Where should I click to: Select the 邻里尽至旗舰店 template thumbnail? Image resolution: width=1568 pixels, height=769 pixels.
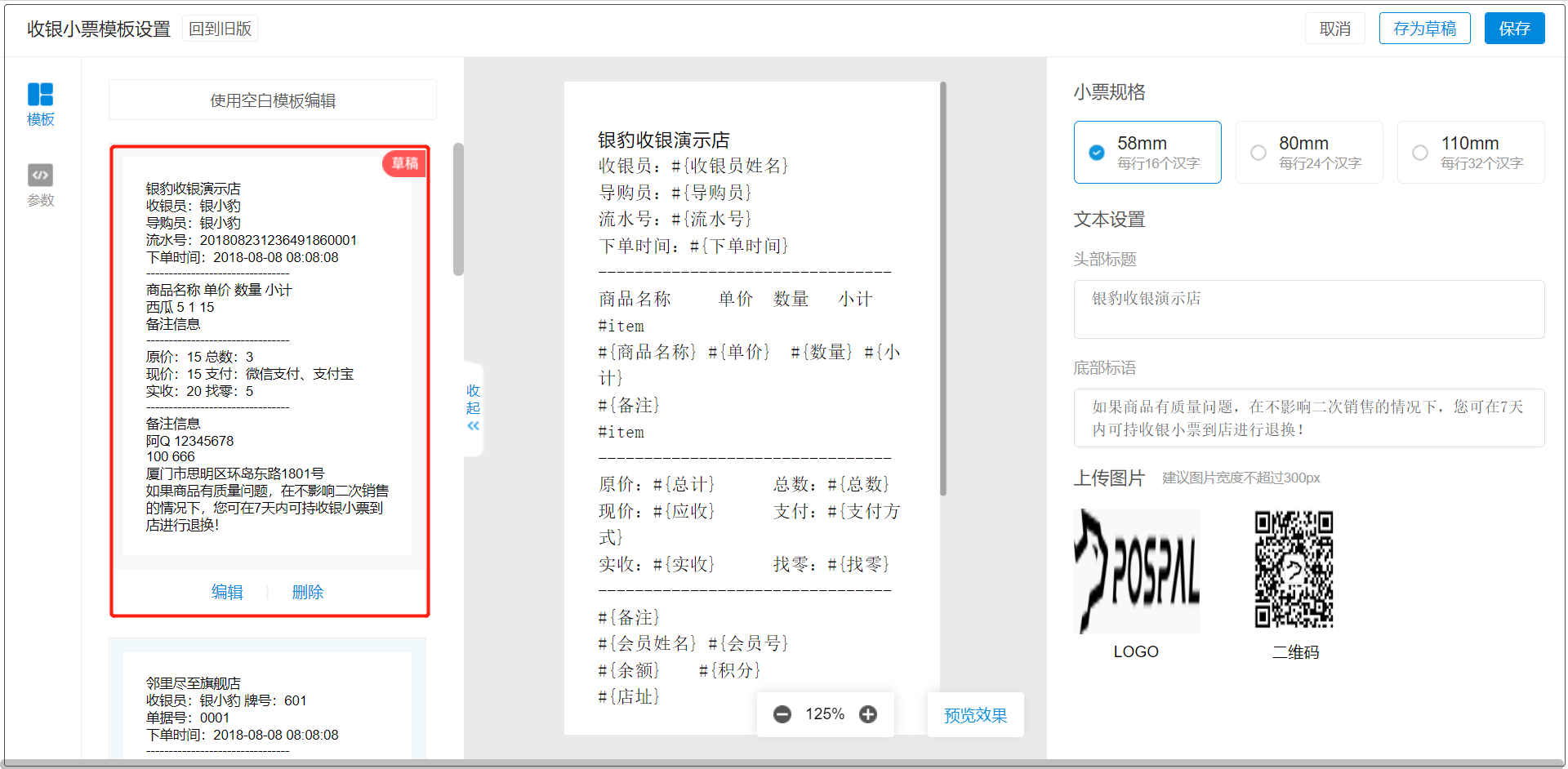tap(267, 702)
